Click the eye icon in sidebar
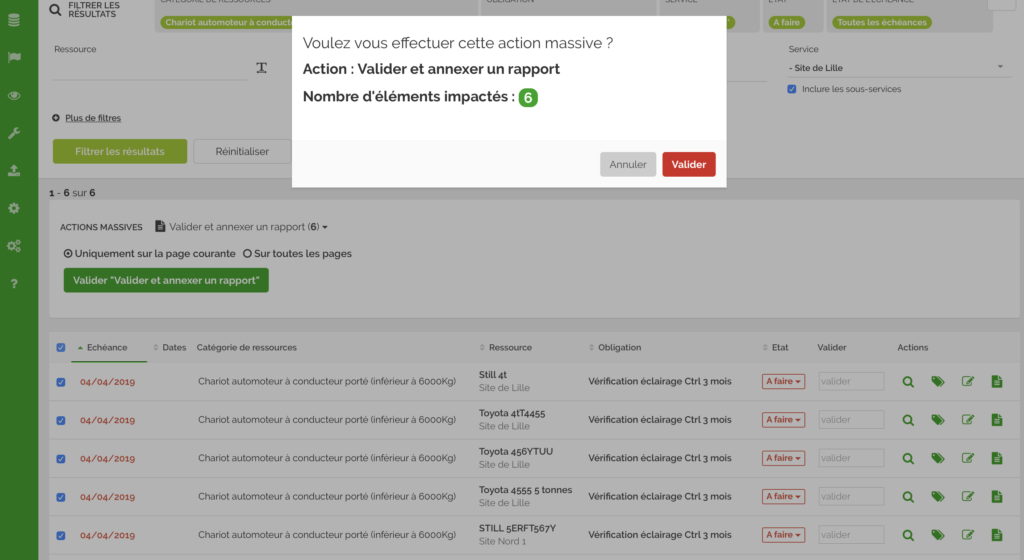Screen dimensions: 1024x560 point(14,96)
